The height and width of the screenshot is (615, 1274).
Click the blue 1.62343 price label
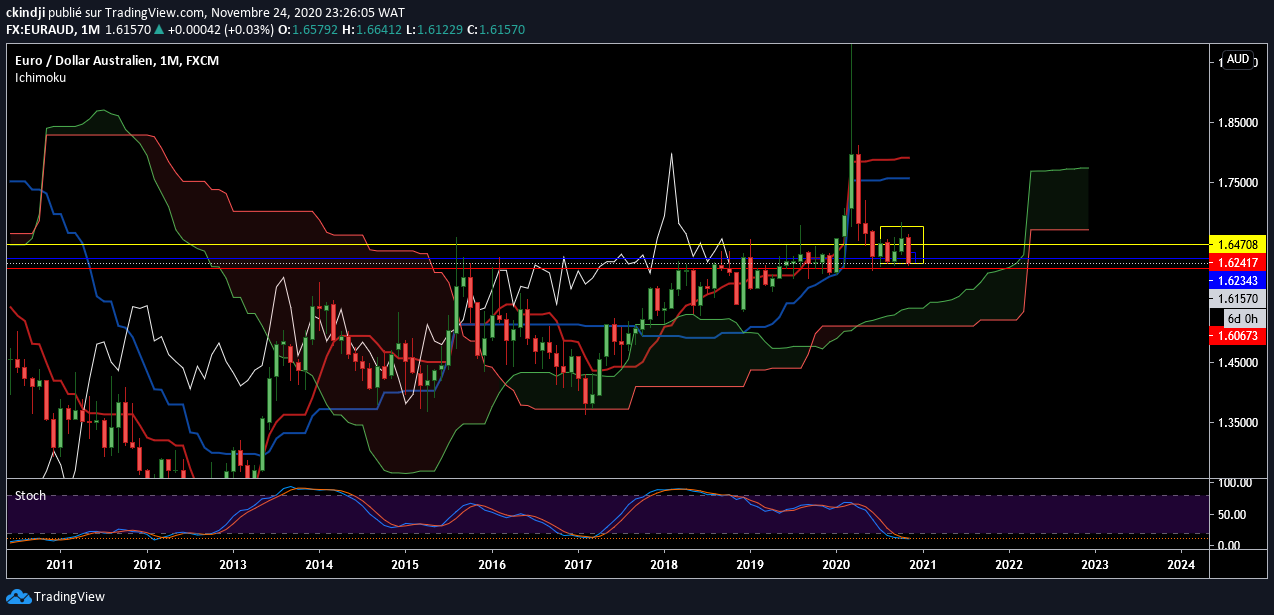[x=1238, y=280]
